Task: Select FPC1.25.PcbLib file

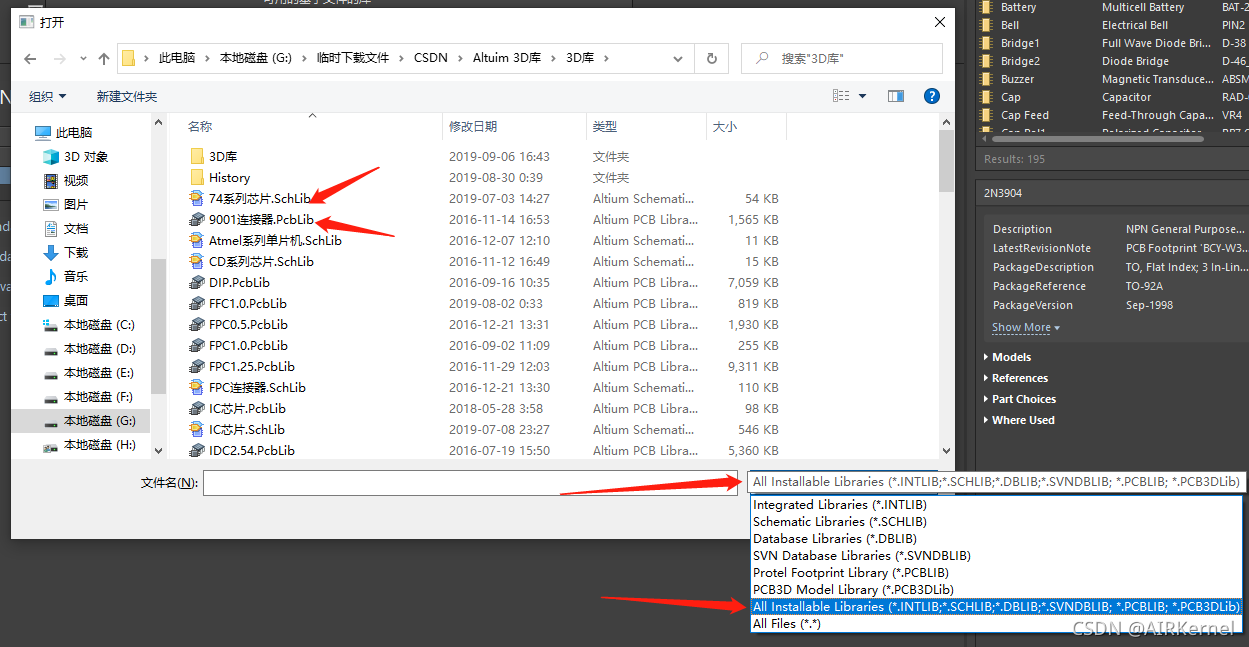Action: tap(252, 367)
